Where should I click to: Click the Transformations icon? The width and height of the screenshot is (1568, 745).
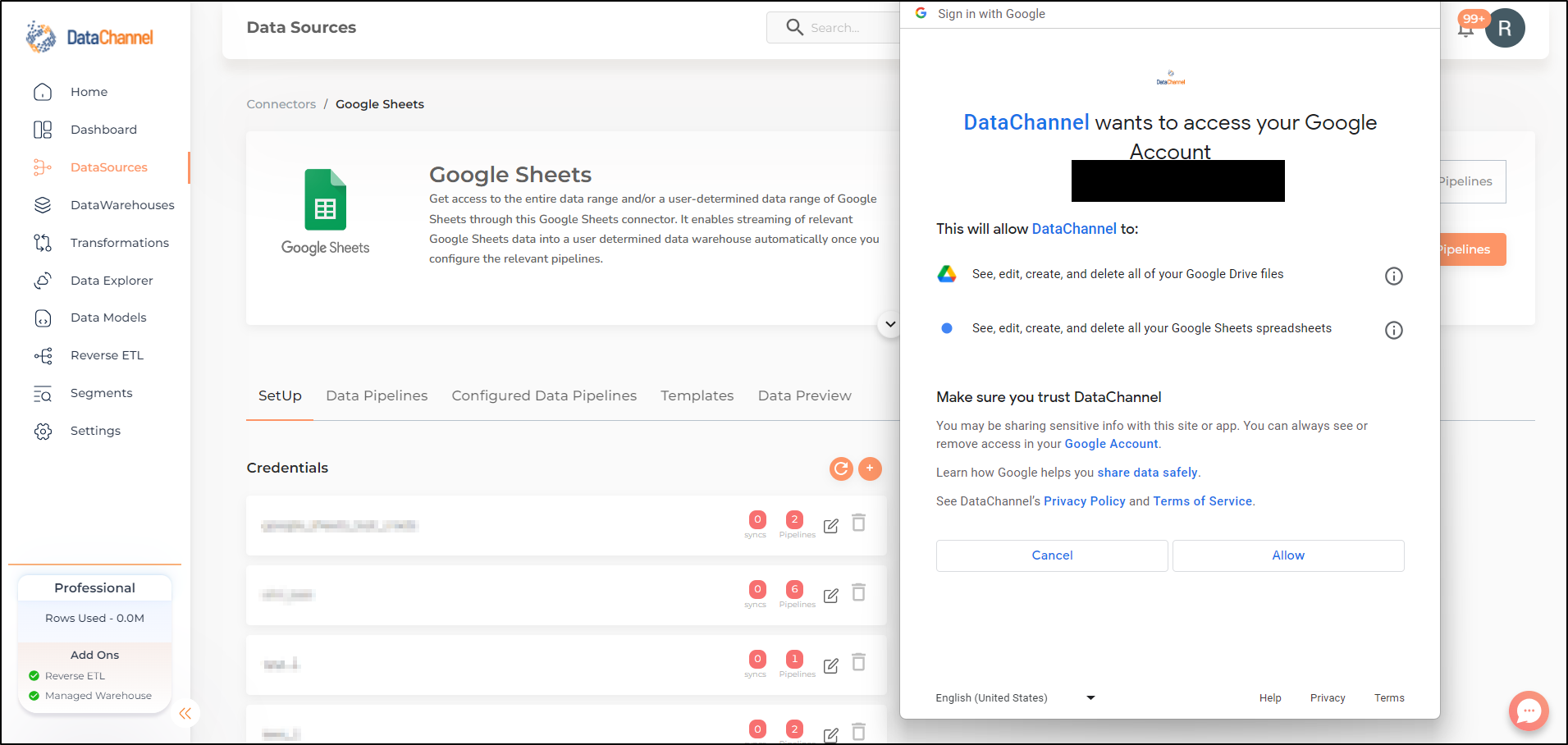(43, 243)
